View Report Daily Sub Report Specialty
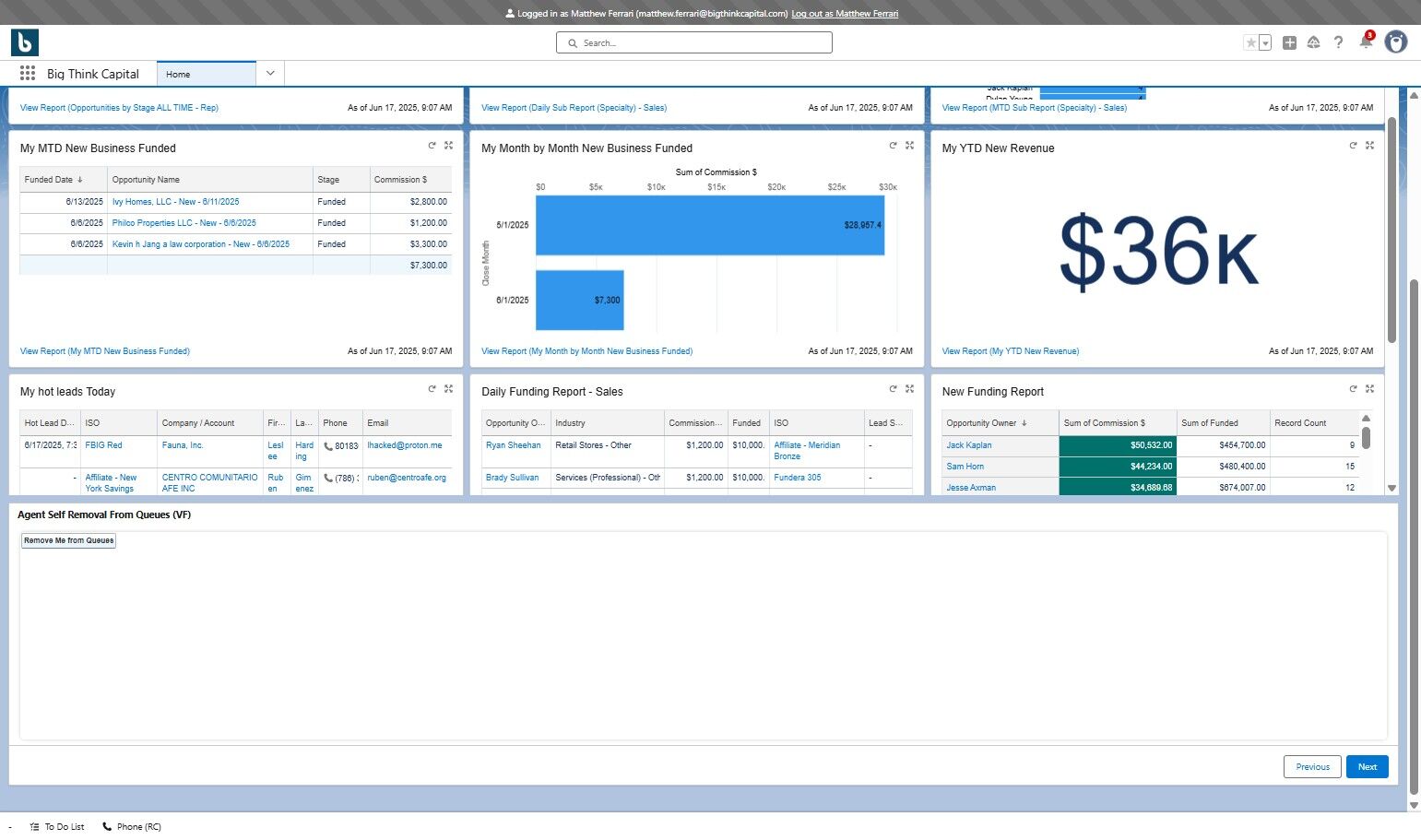The height and width of the screenshot is (840, 1421). tap(574, 108)
